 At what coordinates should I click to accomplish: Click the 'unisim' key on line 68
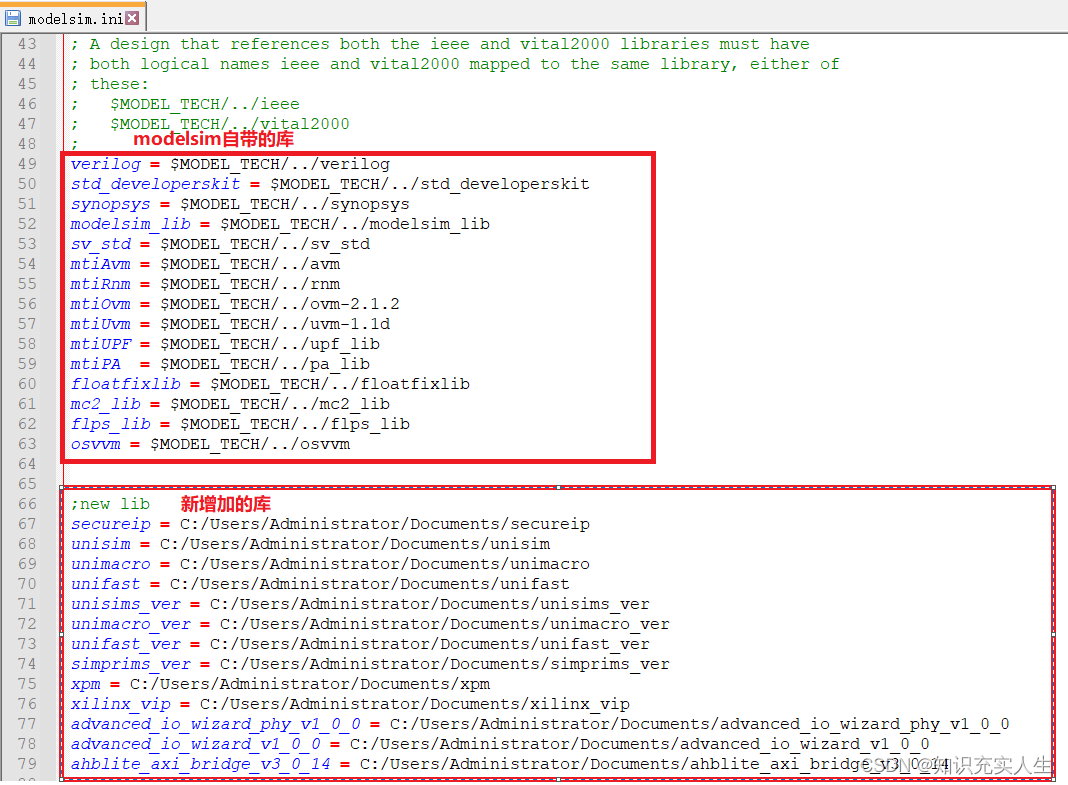(x=101, y=544)
